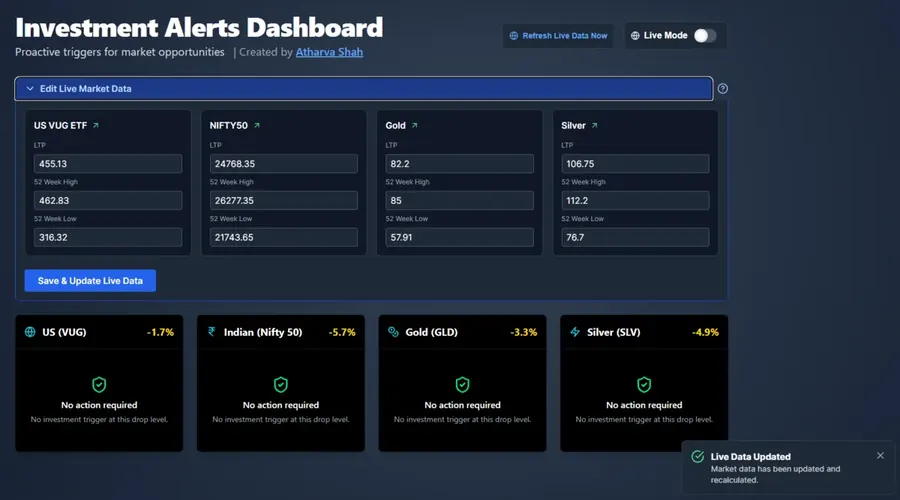900x500 pixels.
Task: Click the shield check icon in Gold (GLD) card
Action: coord(462,385)
